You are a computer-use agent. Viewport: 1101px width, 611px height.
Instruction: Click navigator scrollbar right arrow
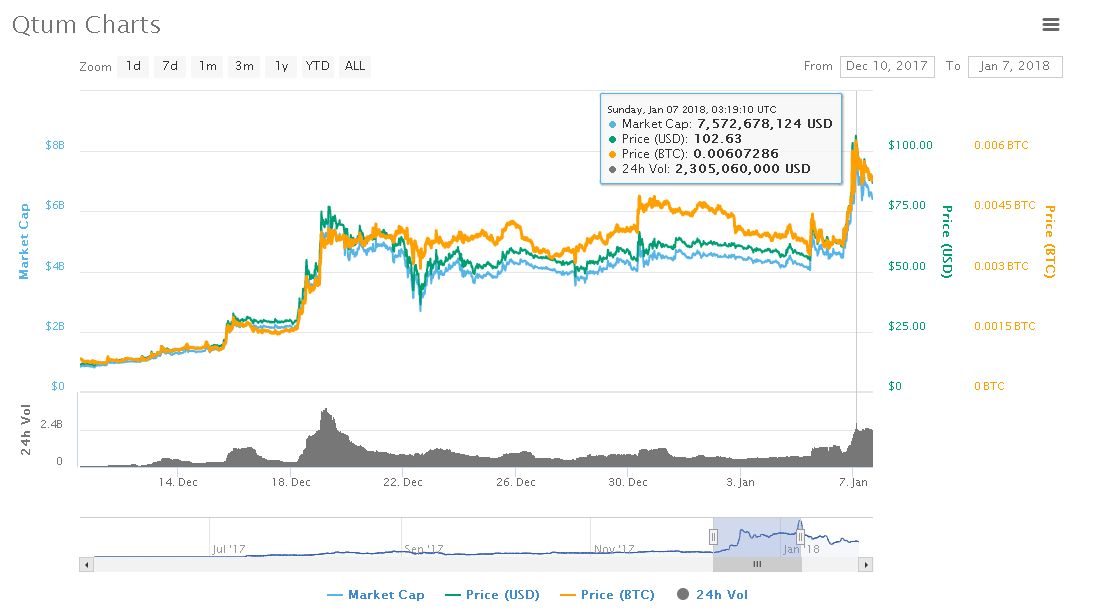866,565
